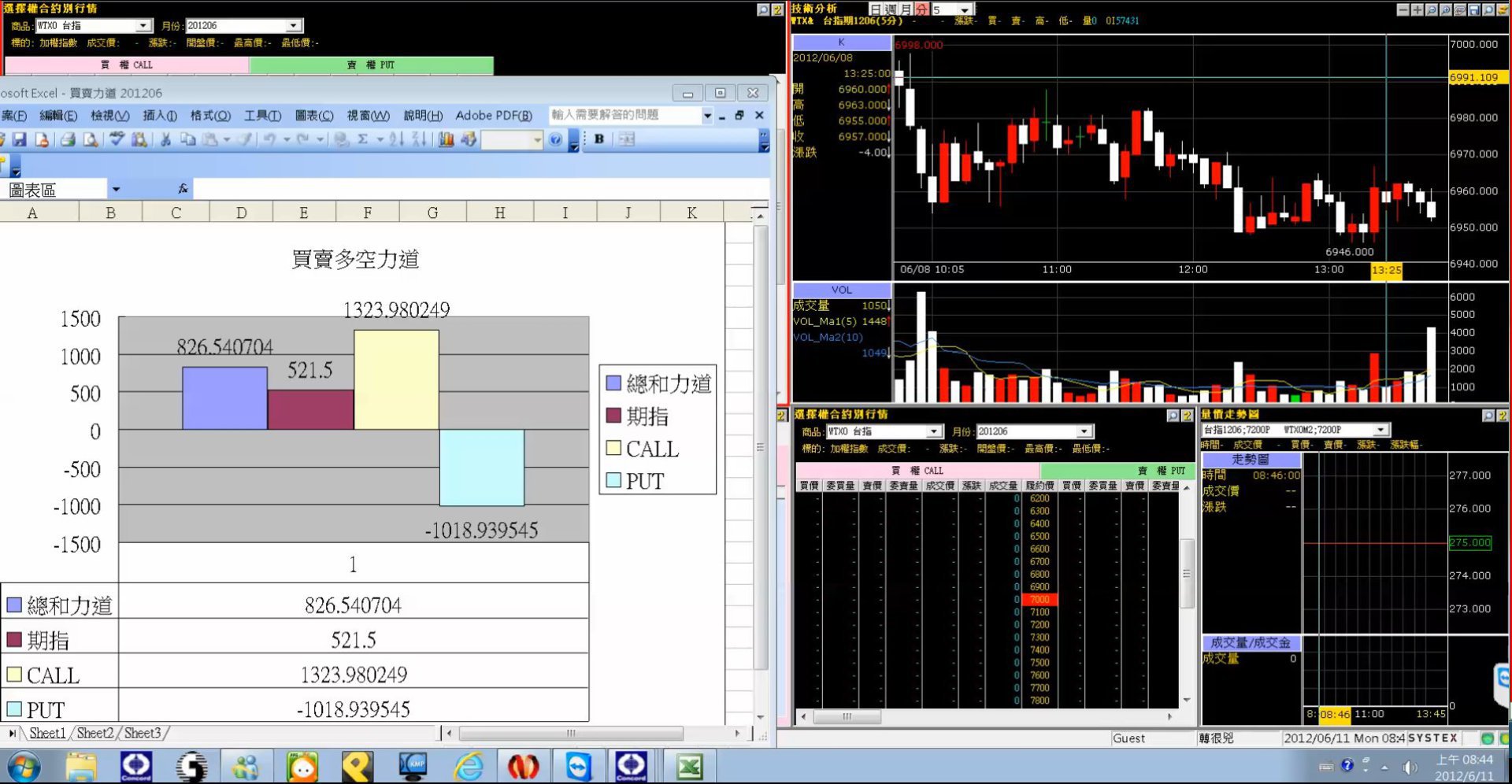
Task: Open the 格式(O) menu in Excel
Action: [210, 115]
